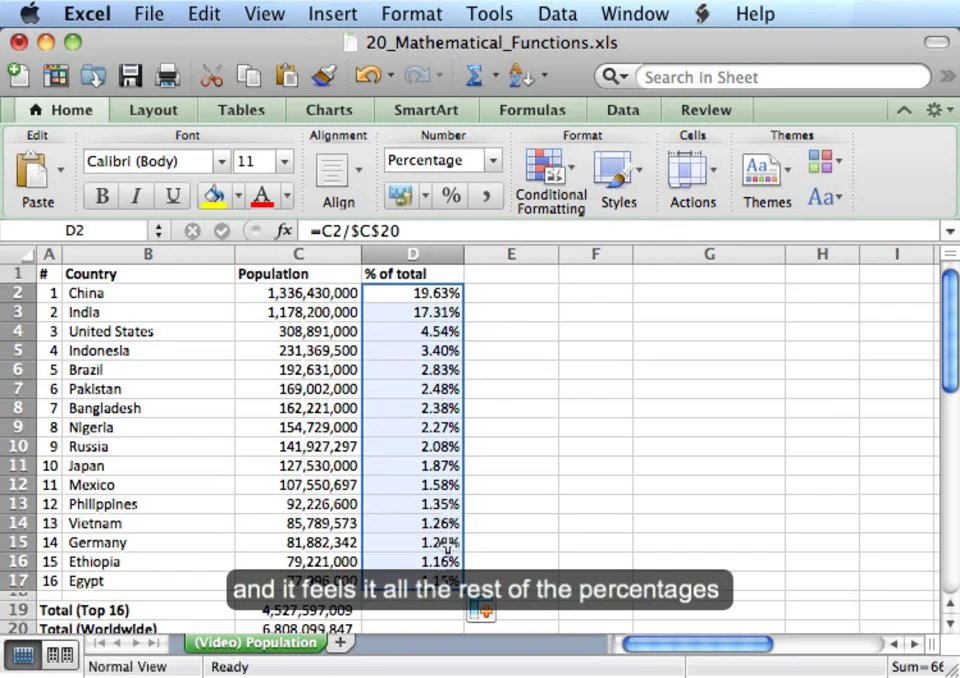Open the Apple menu

pos(29,13)
